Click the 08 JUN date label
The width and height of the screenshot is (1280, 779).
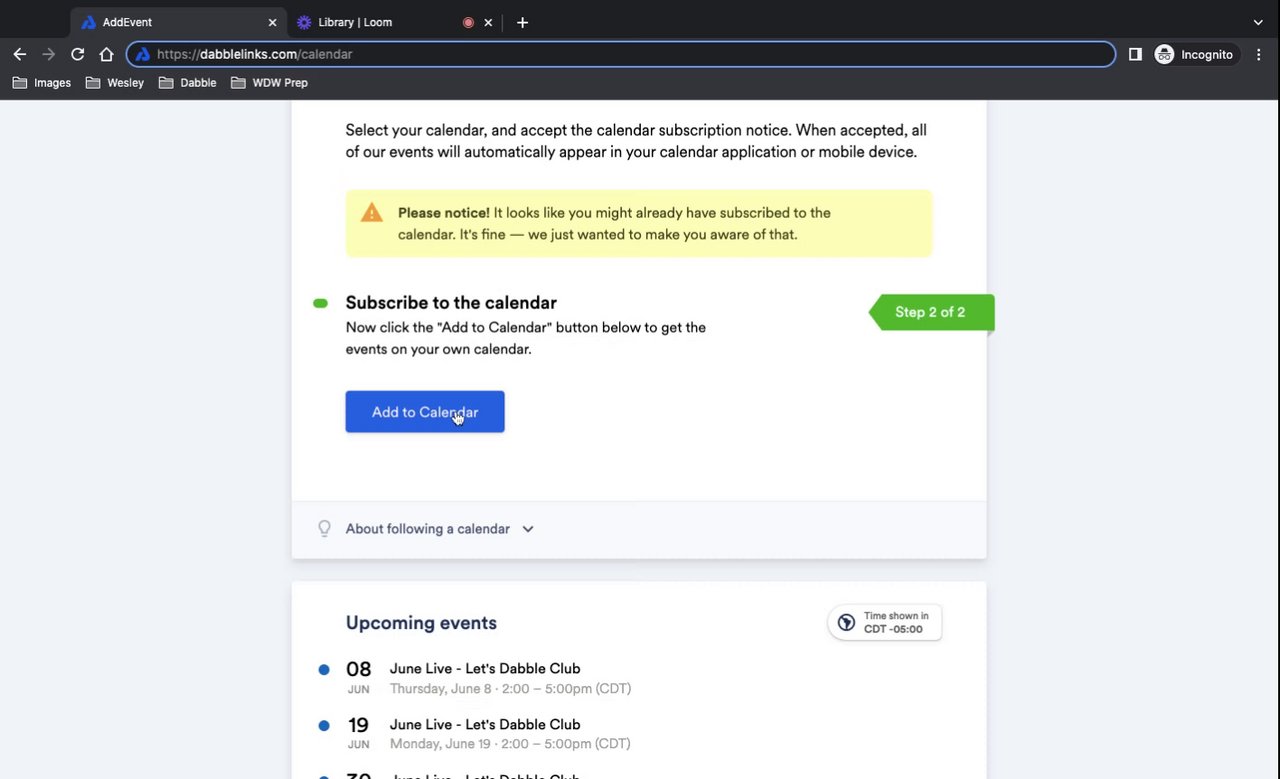(x=358, y=677)
